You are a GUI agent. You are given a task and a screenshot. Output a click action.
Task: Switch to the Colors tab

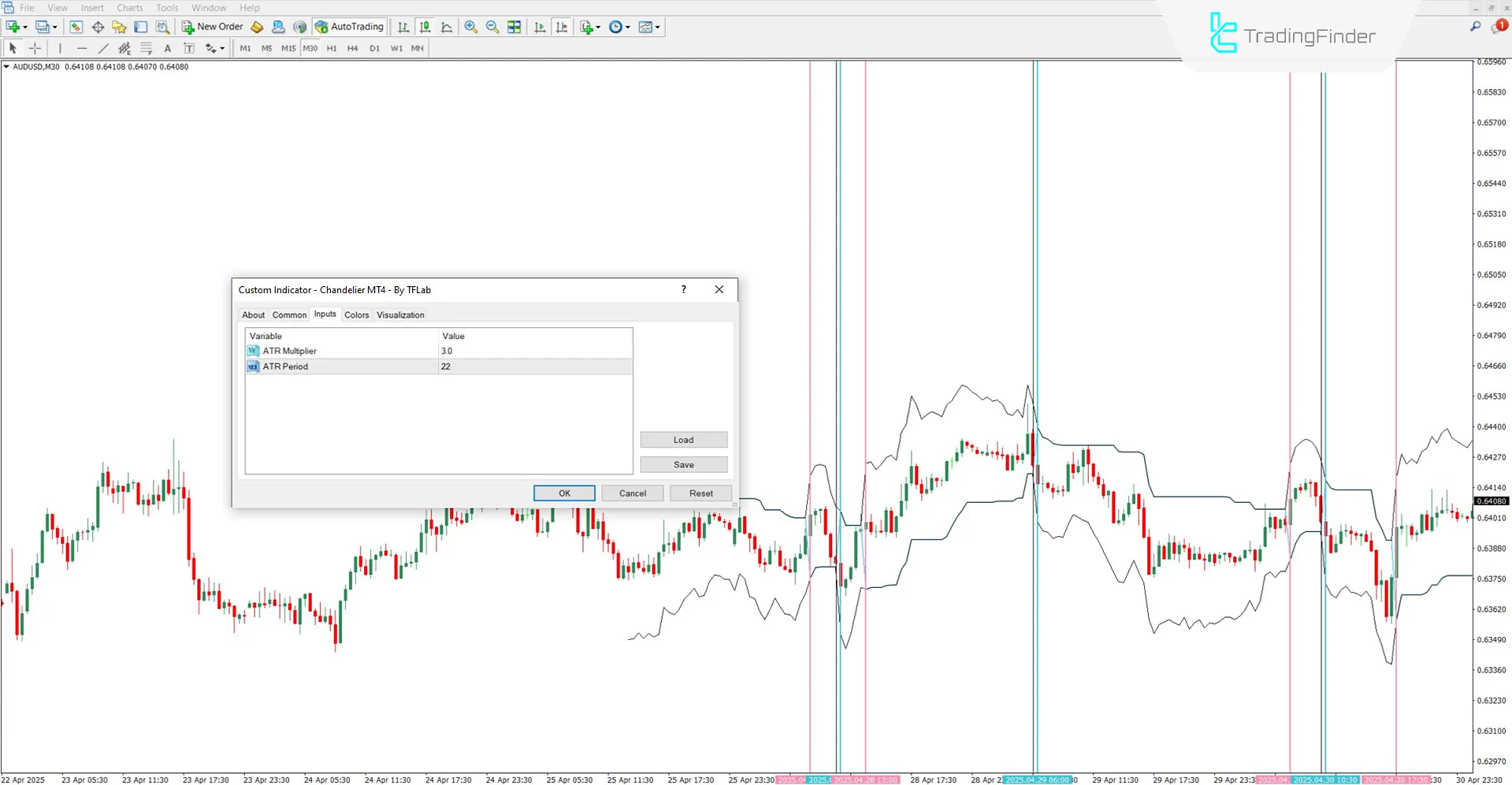(x=356, y=314)
